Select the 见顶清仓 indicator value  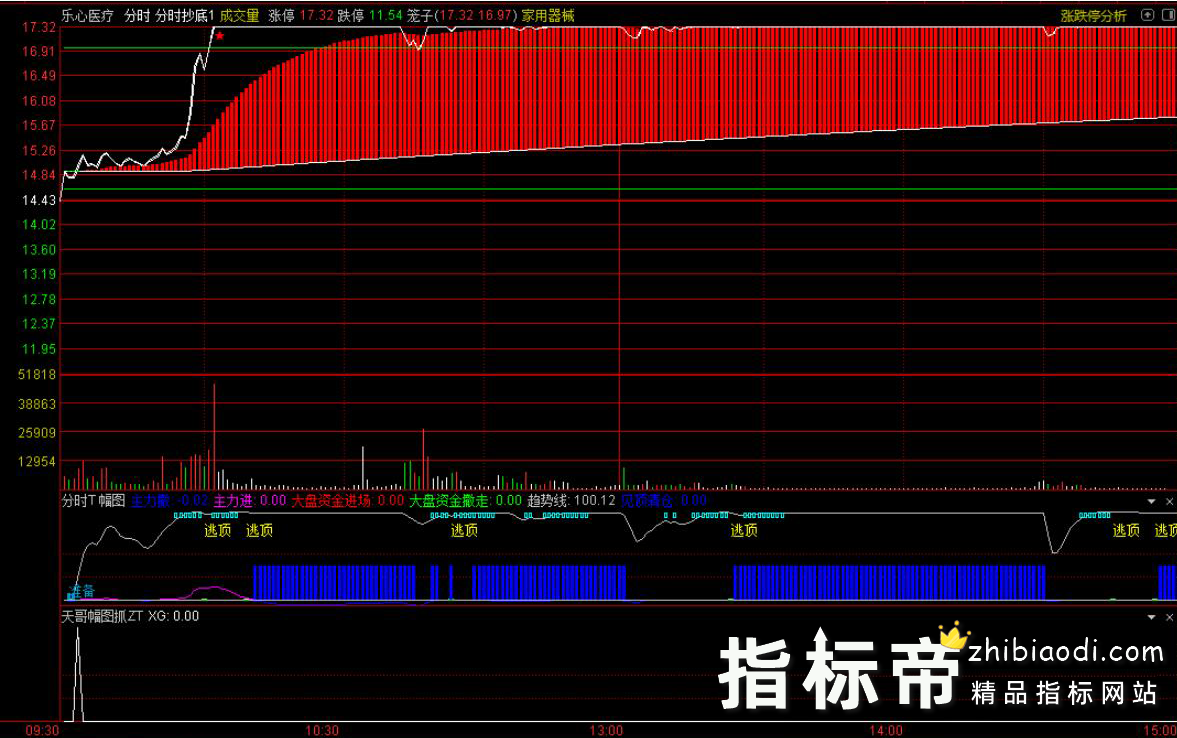[x=664, y=501]
